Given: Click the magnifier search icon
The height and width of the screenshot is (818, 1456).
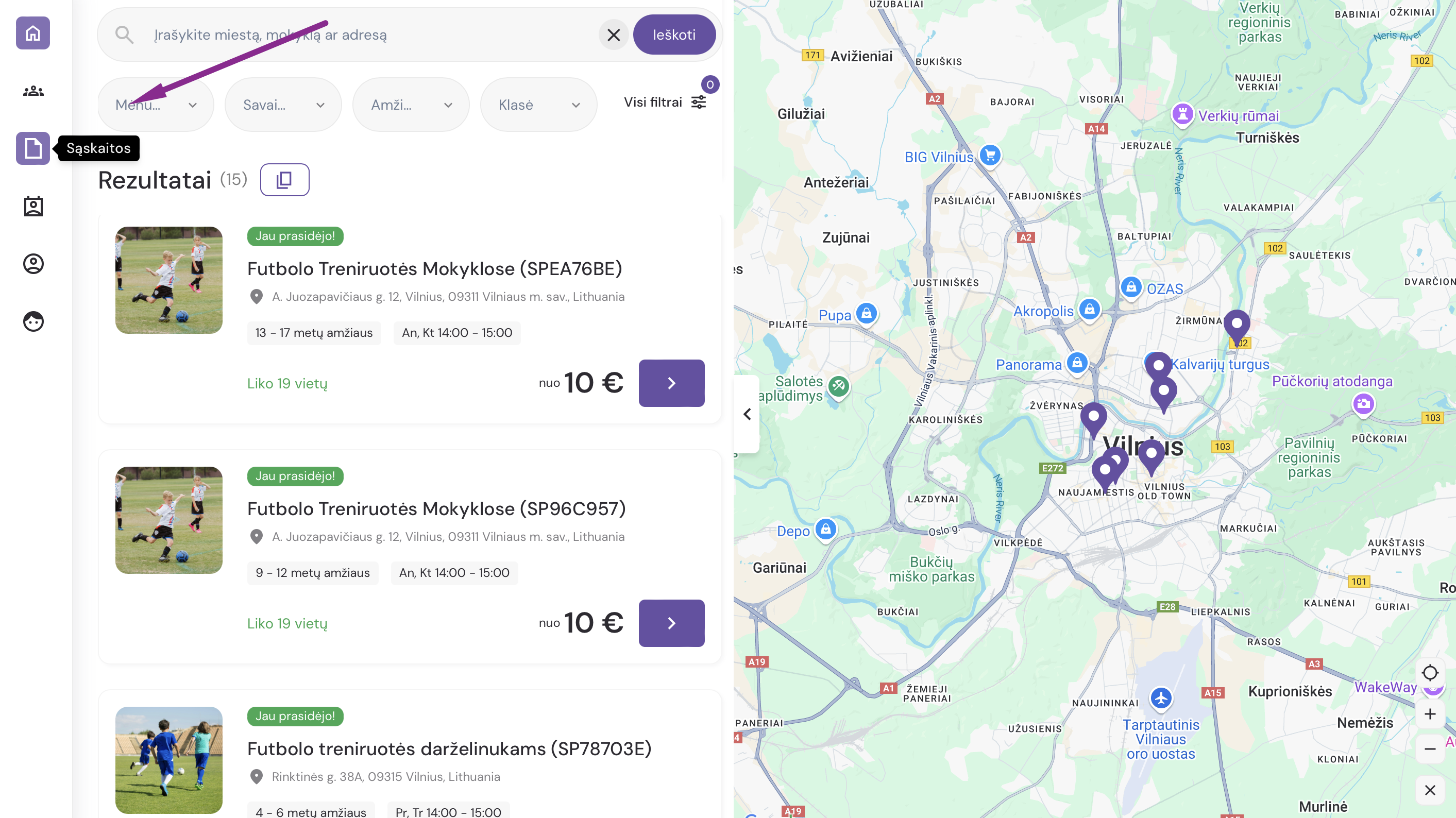Looking at the screenshot, I should pos(124,35).
